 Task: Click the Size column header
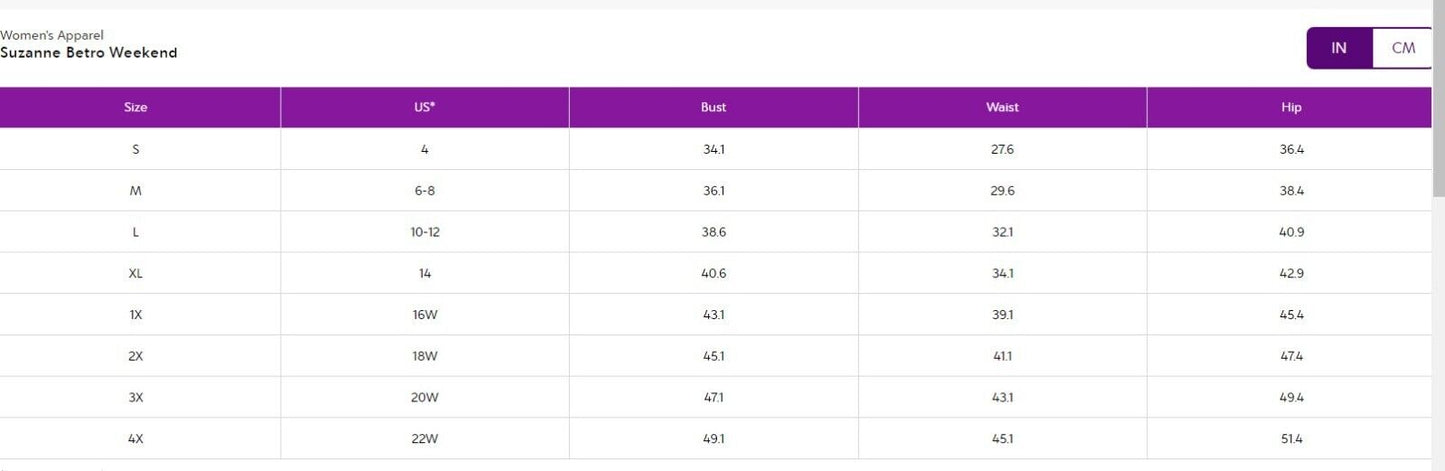pos(136,107)
